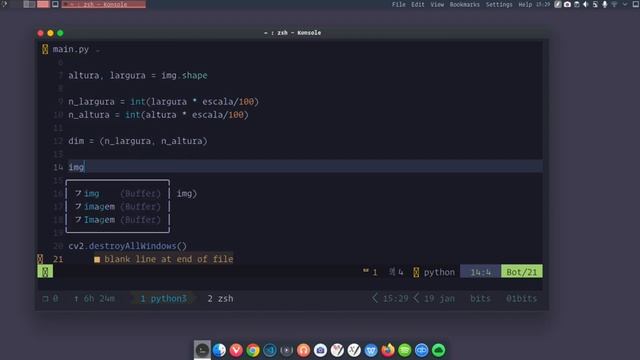Screen dimensions: 640x360
Task: Click the 0ibits label in tmux bar
Action: click(x=522, y=298)
